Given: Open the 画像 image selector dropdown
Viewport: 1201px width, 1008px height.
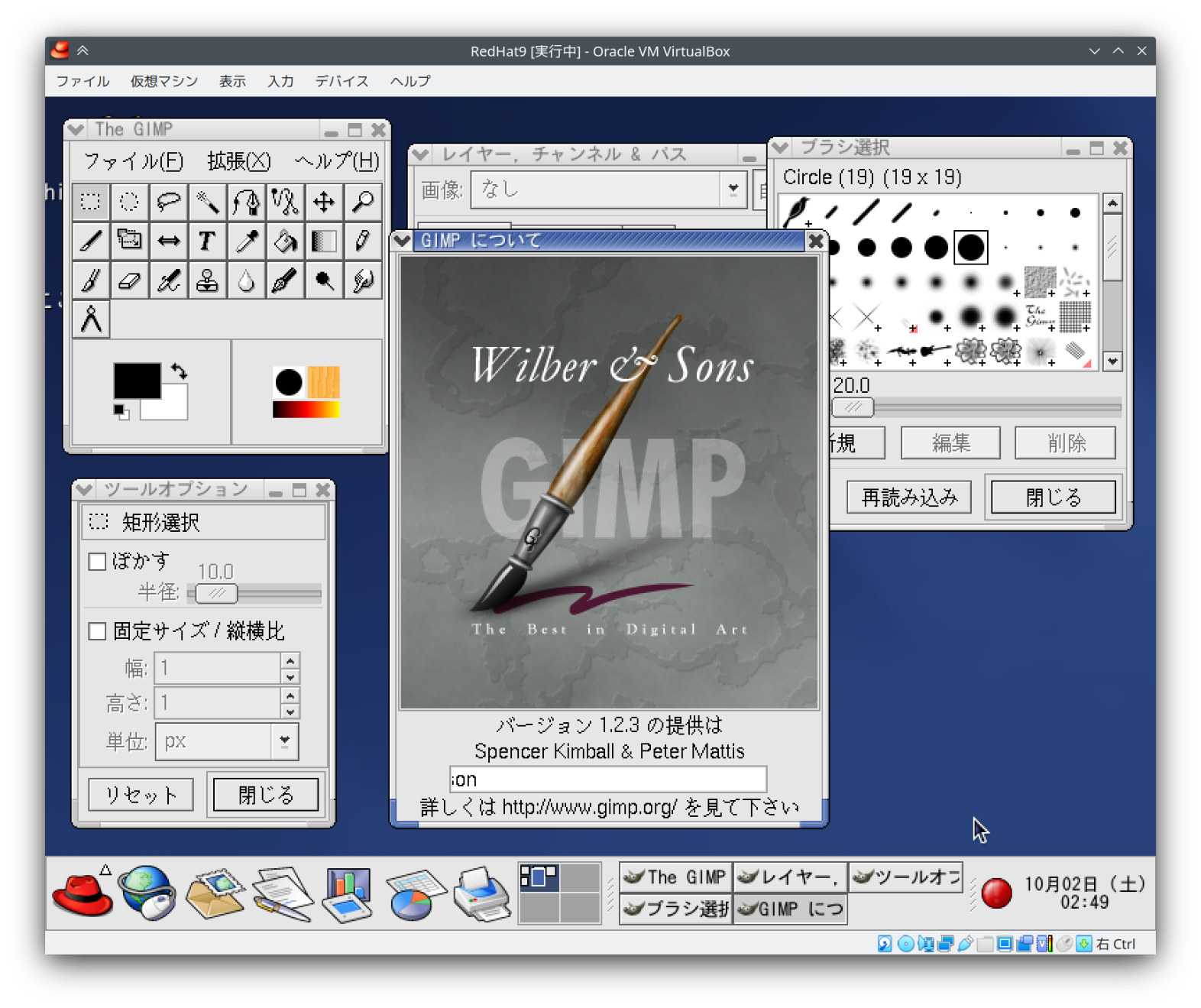Looking at the screenshot, I should 733,190.
